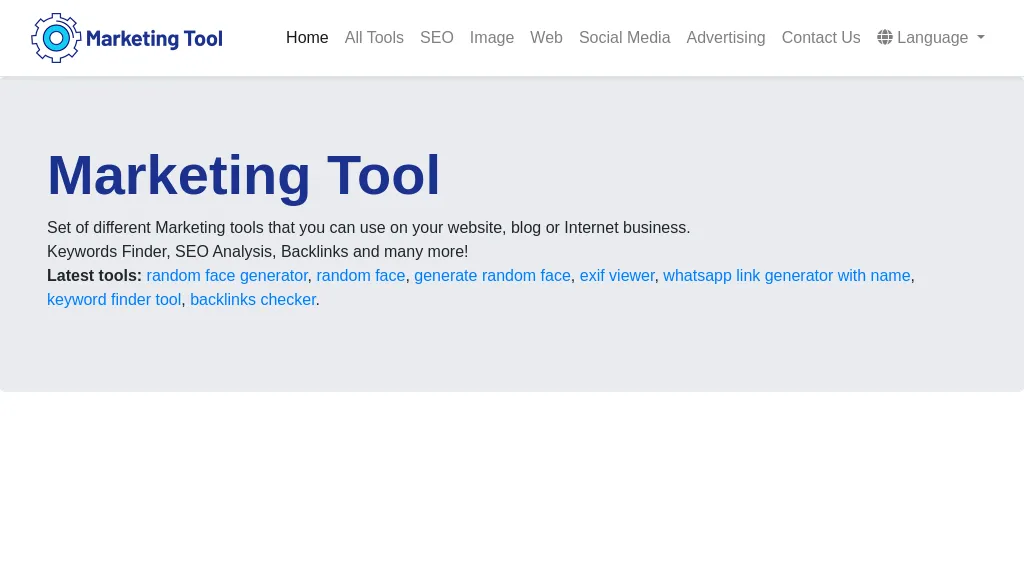Screen dimensions: 1024x576
Task: Navigate to the Advertising tools
Action: [726, 37]
